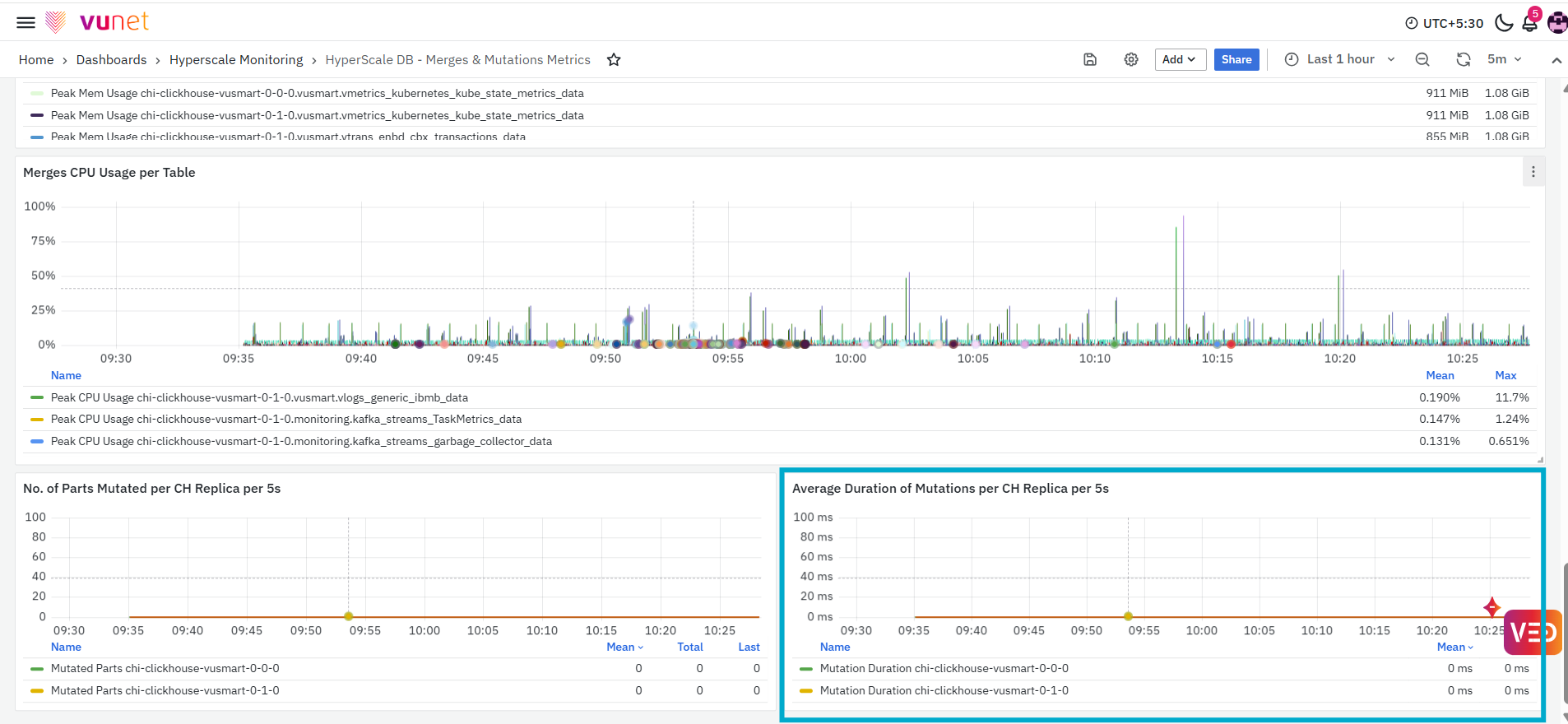Open Last 1 hour time picker
Viewport: 1568px width, 724px height.
1340,59
